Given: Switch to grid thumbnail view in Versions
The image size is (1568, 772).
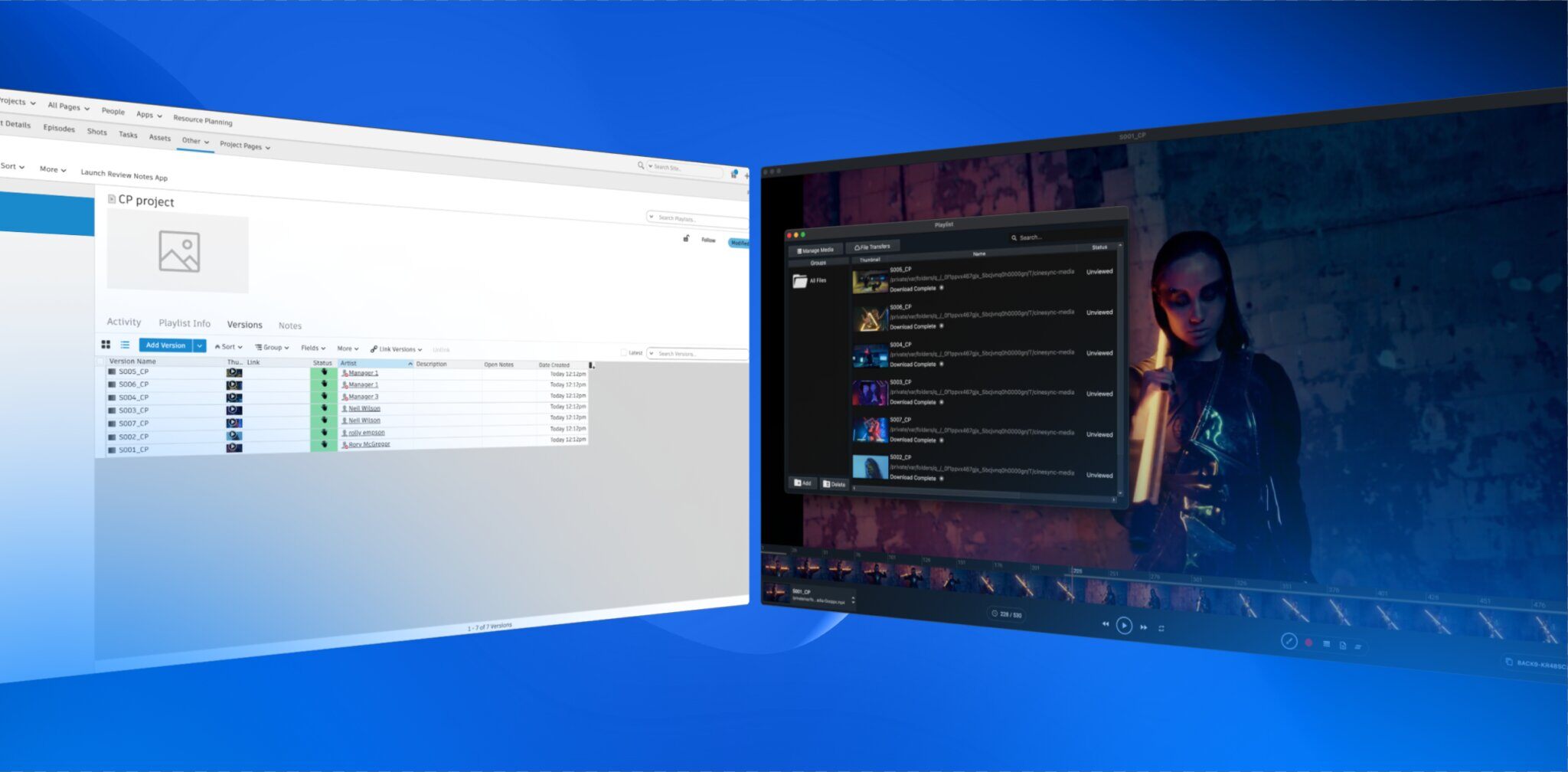Looking at the screenshot, I should 106,345.
